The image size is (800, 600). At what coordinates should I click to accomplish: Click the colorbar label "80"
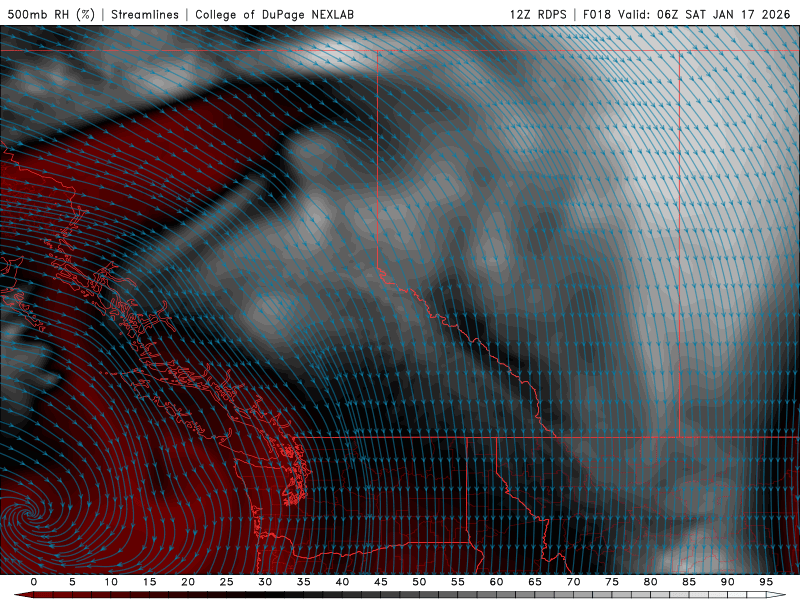pos(650,582)
